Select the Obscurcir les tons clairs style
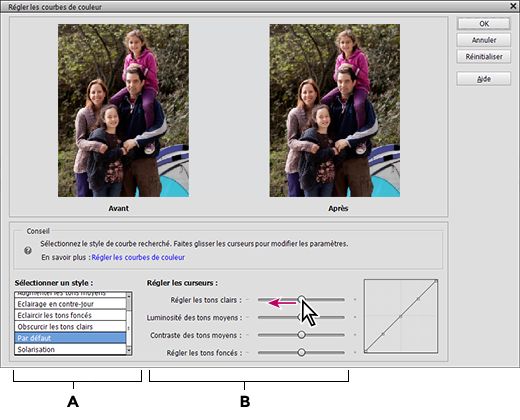This screenshot has height=420, width=520. pos(70,327)
